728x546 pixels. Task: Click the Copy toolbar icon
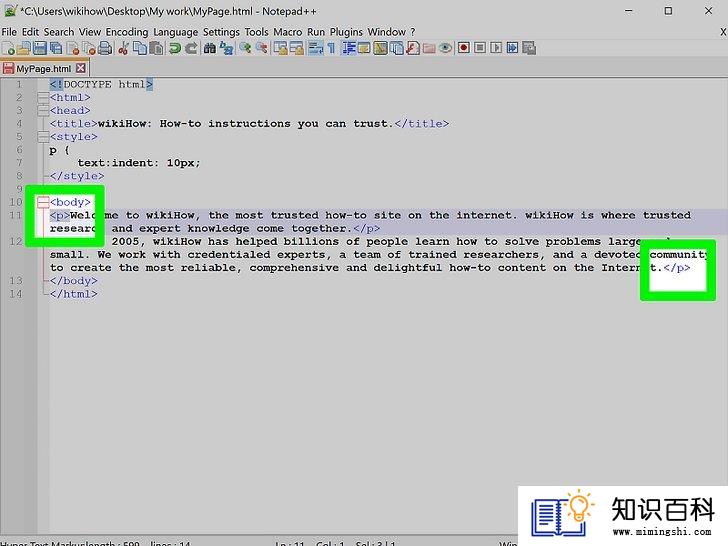[x=140, y=48]
